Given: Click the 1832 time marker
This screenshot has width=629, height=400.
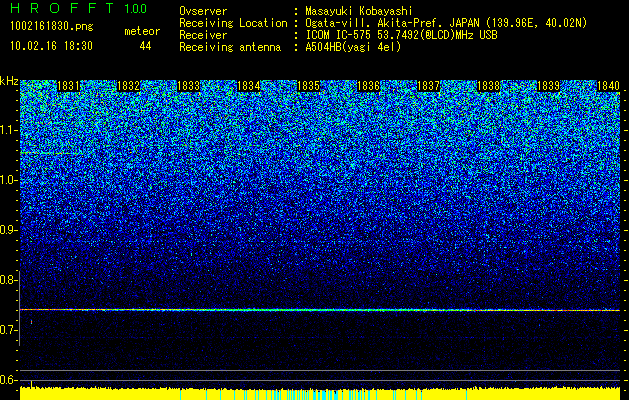Looking at the screenshot, I should [x=128, y=86].
